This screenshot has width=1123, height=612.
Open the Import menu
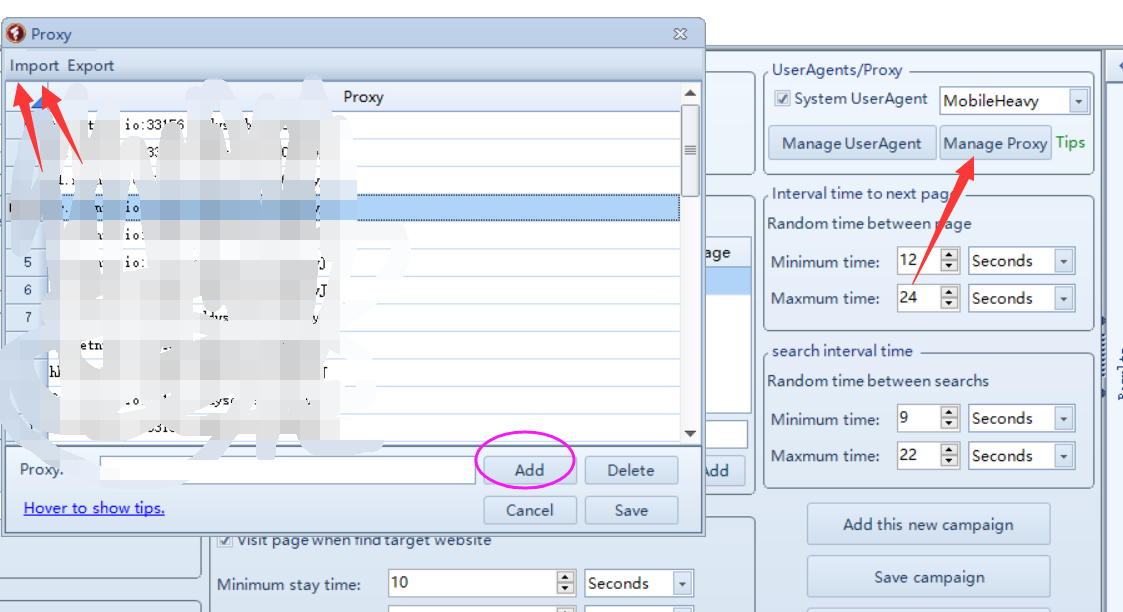35,66
